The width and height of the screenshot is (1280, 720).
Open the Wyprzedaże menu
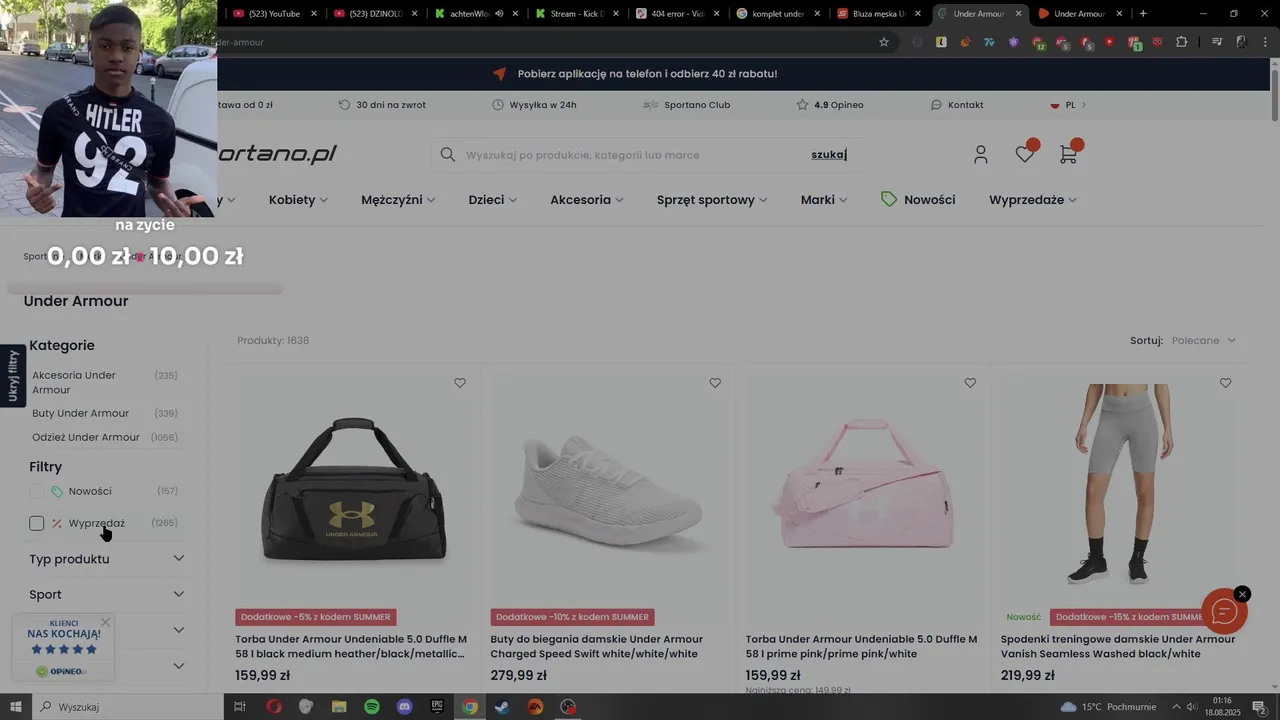[1033, 200]
